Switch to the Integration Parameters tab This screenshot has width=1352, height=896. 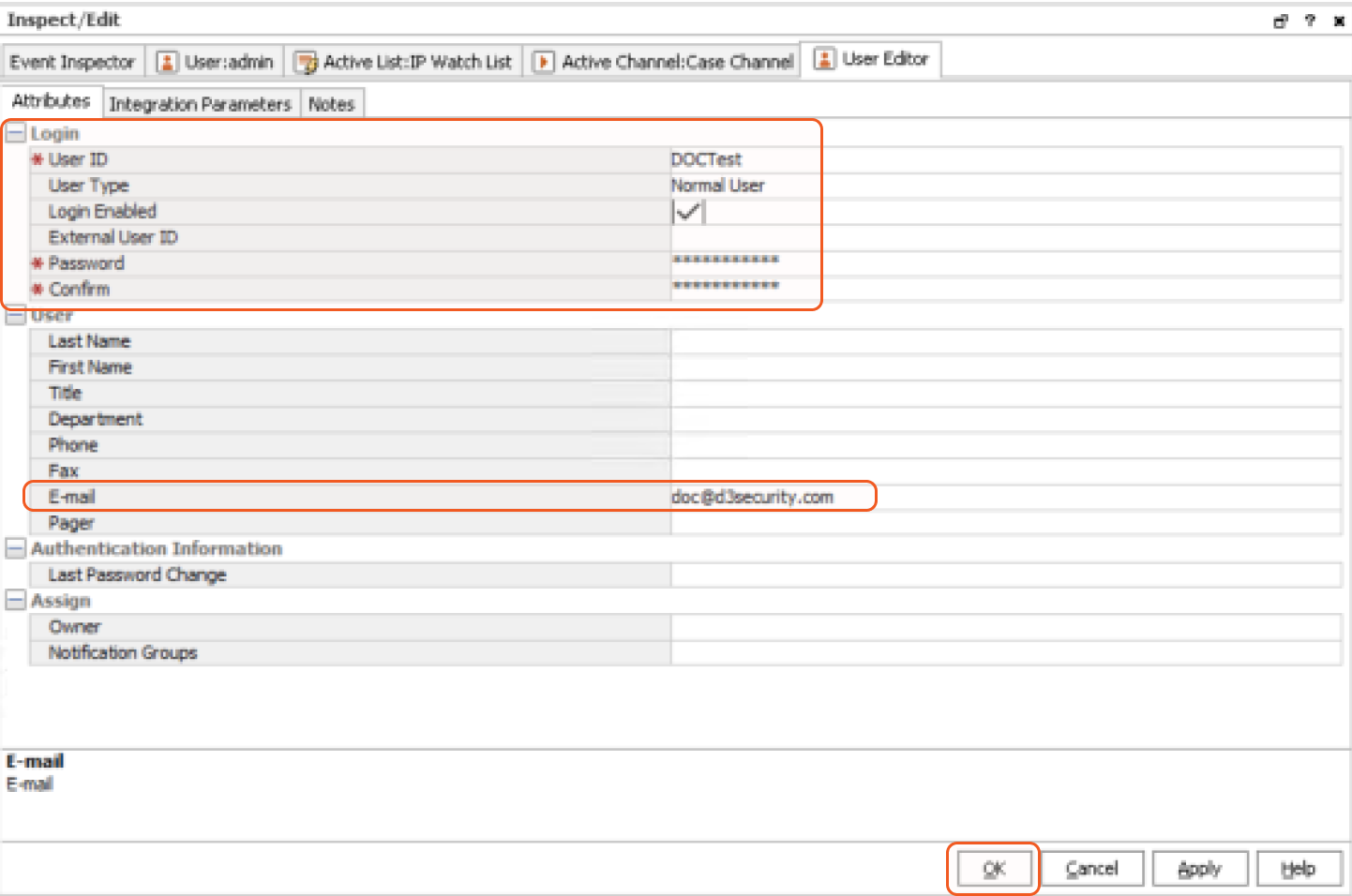(x=200, y=104)
